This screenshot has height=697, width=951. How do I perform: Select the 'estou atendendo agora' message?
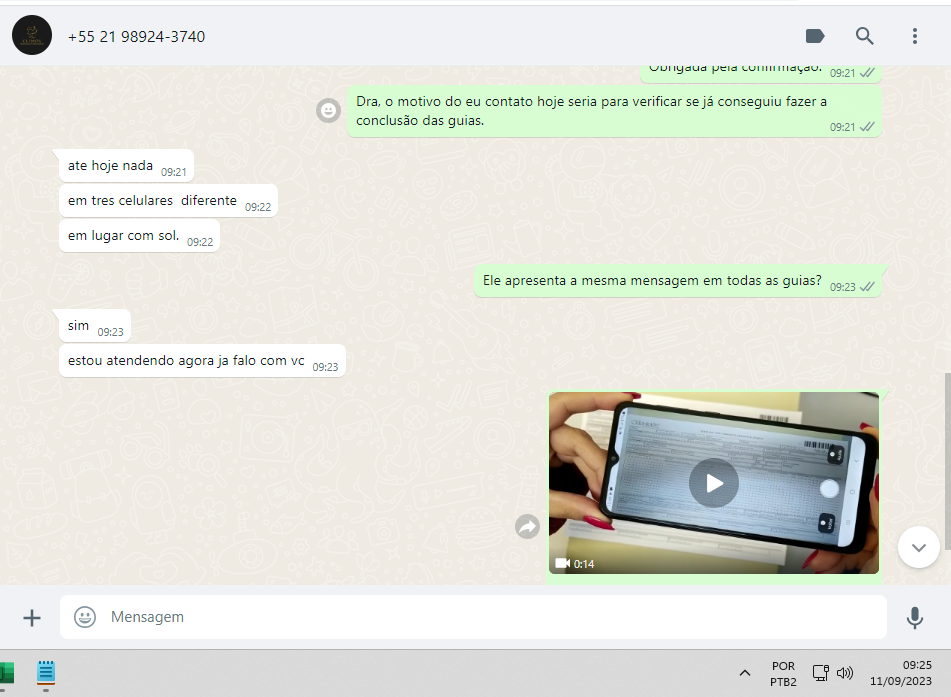(202, 361)
